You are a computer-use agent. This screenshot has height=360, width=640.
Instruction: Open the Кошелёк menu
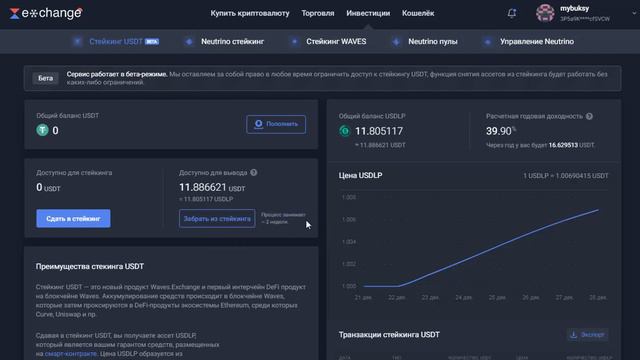(418, 13)
